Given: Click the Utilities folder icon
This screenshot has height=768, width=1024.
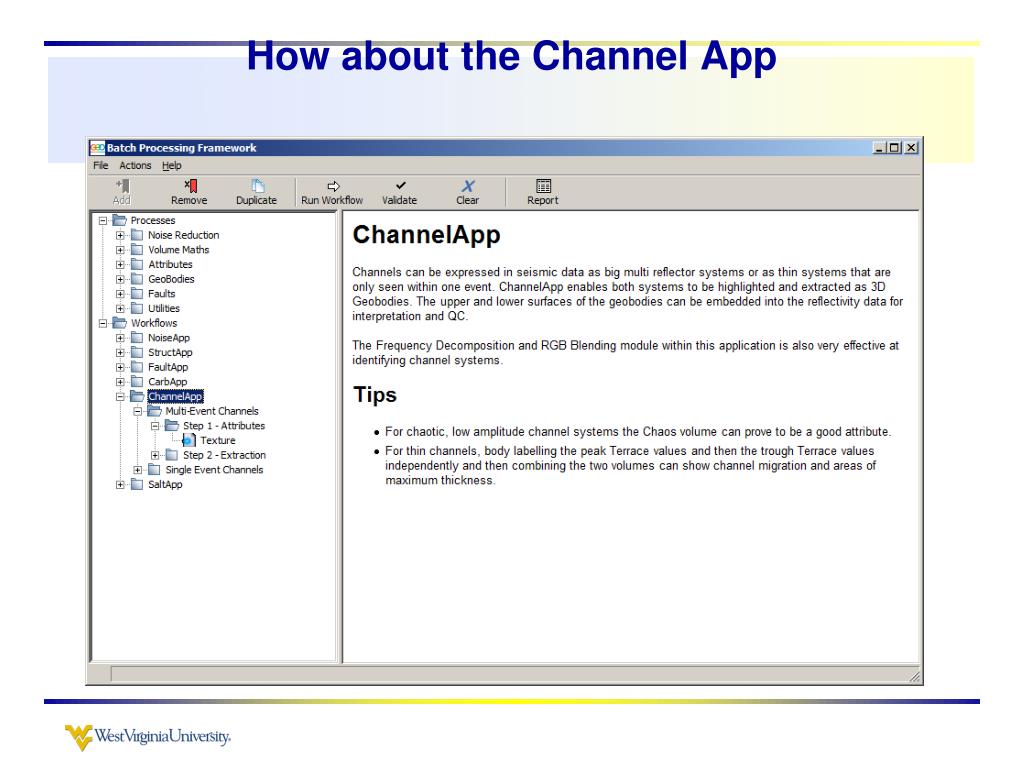Looking at the screenshot, I should coord(136,308).
